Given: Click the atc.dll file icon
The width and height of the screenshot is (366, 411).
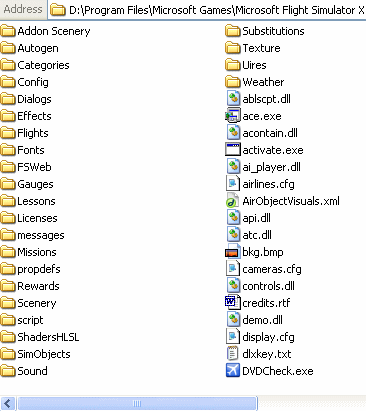Looking at the screenshot, I should pos(233,235).
